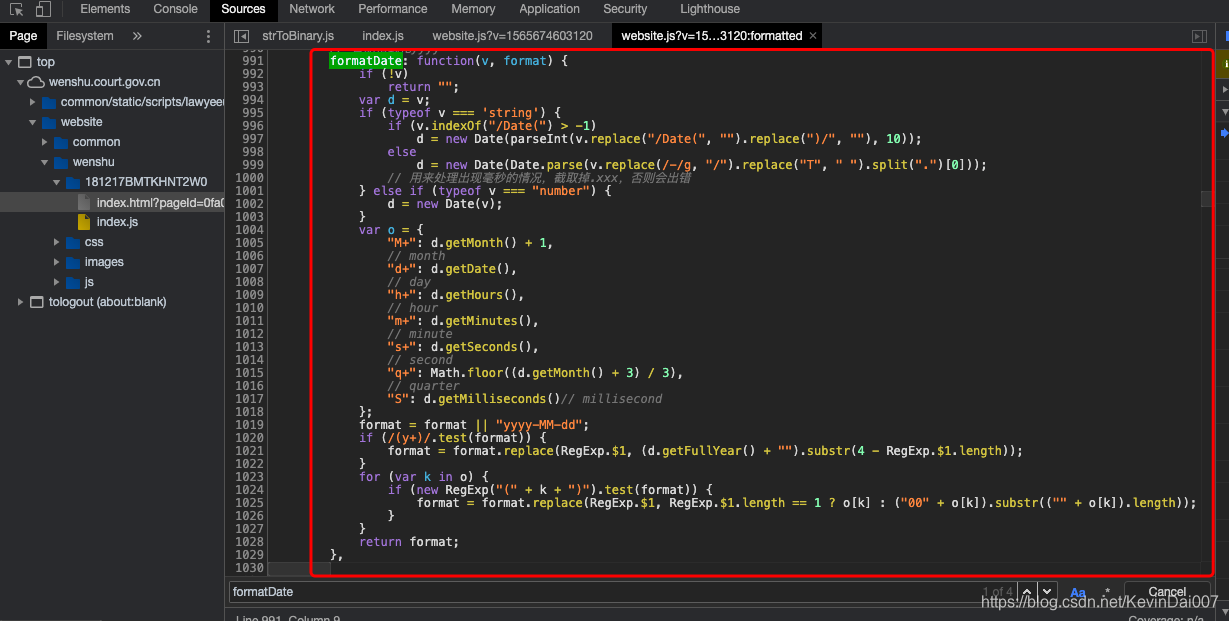
Task: Switch to the Network panel tab
Action: 312,9
